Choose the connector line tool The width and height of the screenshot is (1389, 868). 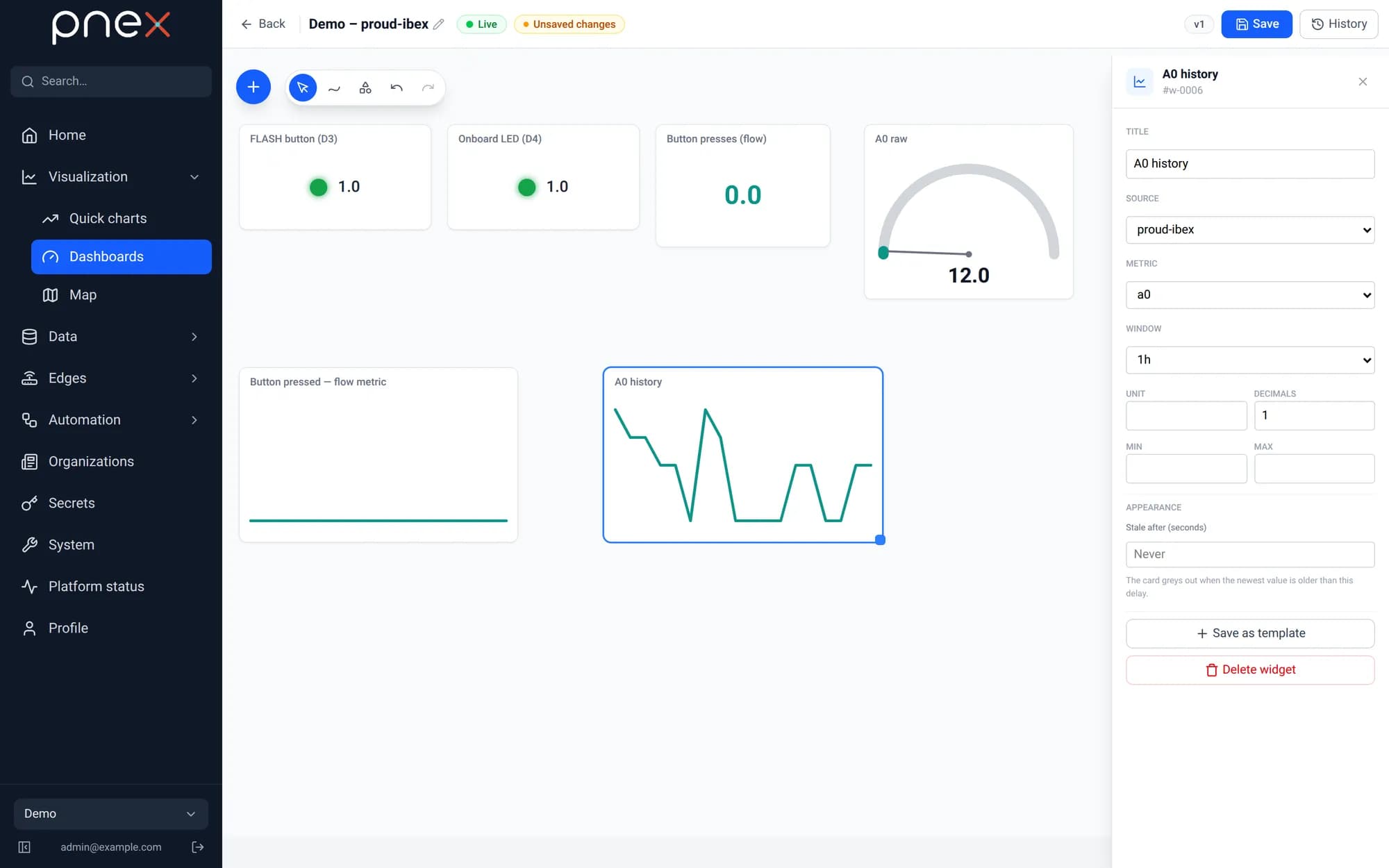(334, 87)
